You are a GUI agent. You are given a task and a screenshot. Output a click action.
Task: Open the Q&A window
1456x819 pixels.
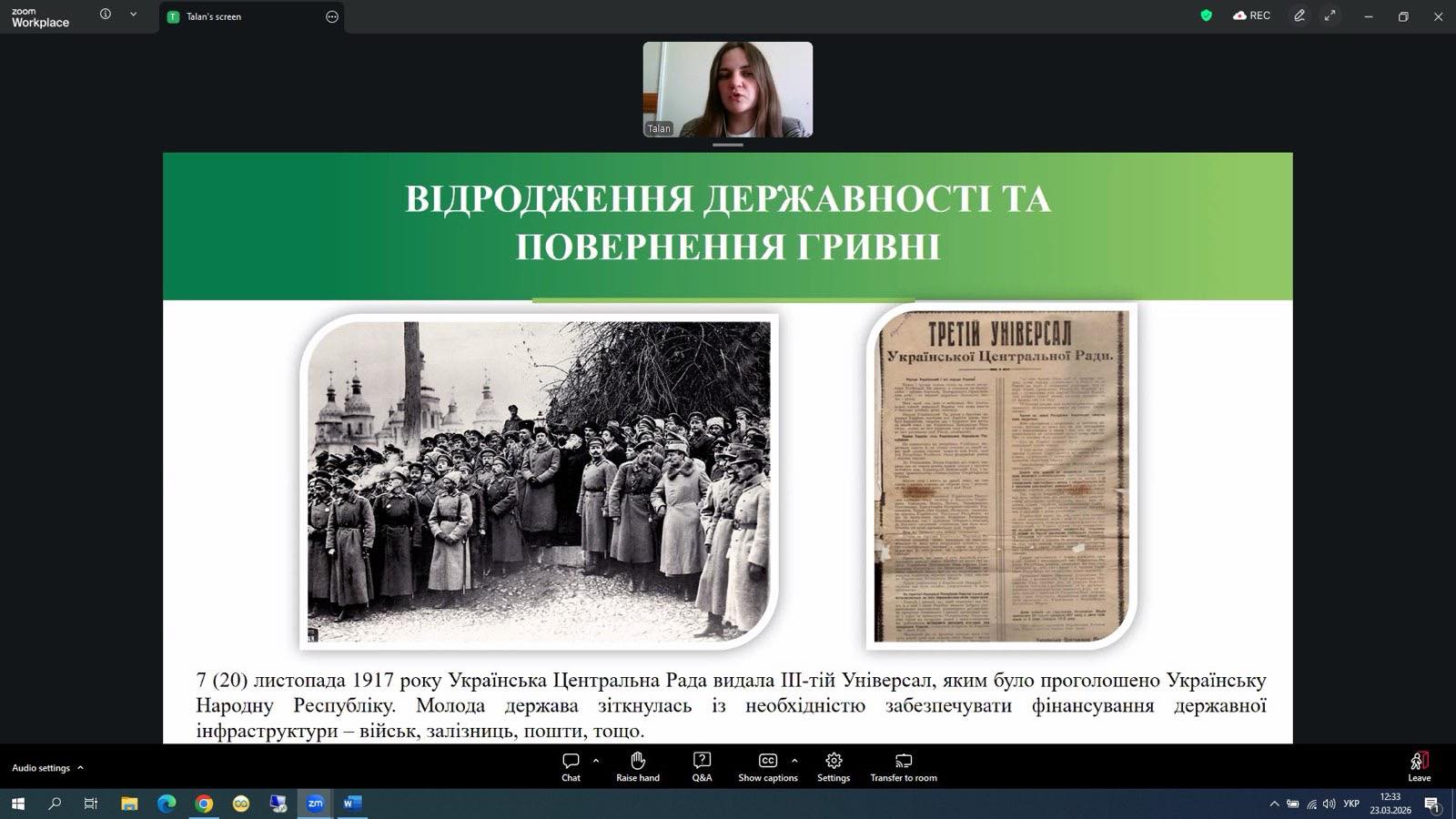click(702, 766)
